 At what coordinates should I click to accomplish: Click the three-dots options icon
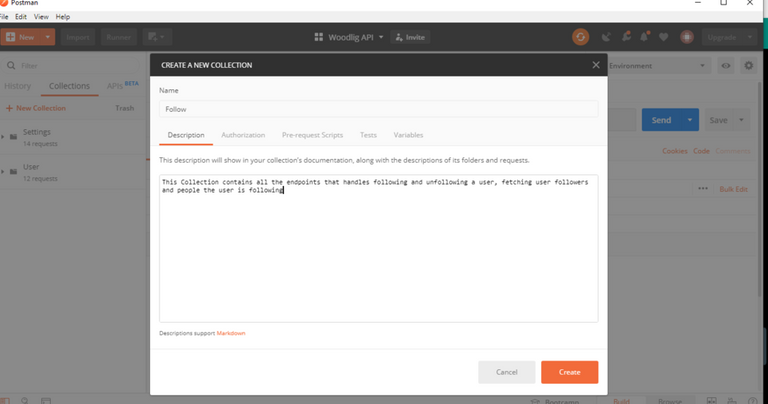tap(703, 189)
